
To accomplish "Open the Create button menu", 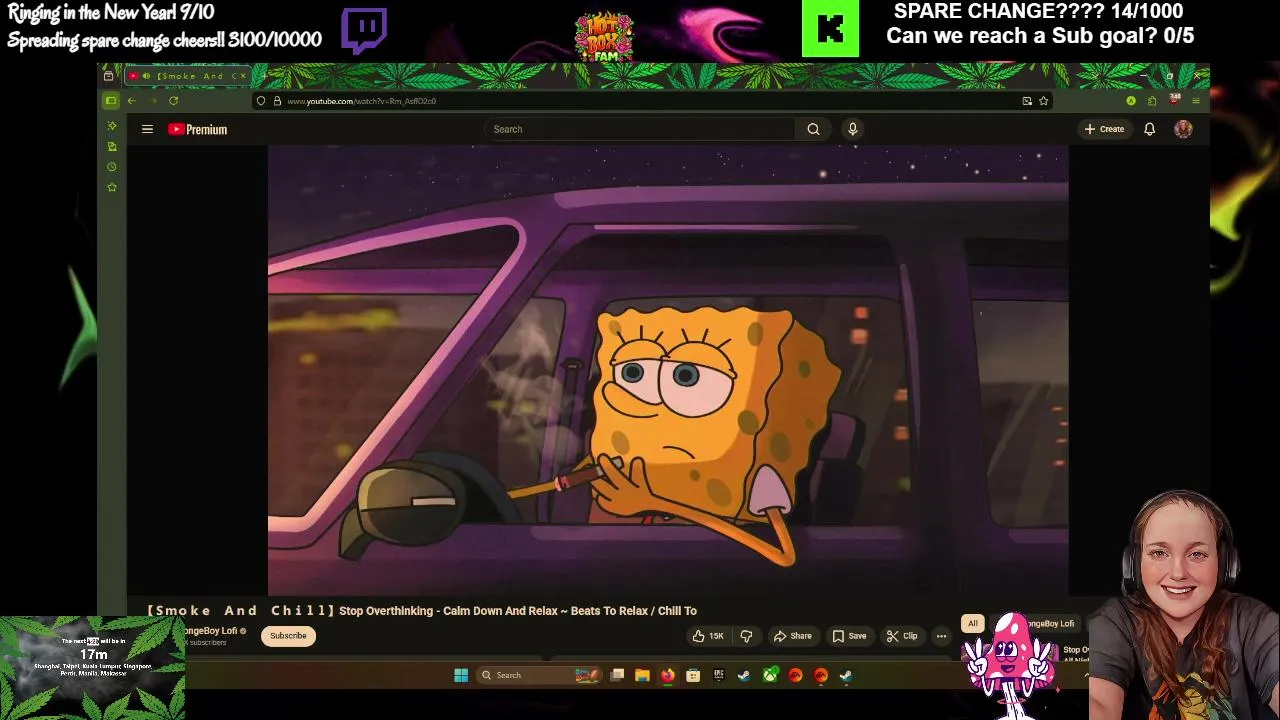I will (1104, 129).
